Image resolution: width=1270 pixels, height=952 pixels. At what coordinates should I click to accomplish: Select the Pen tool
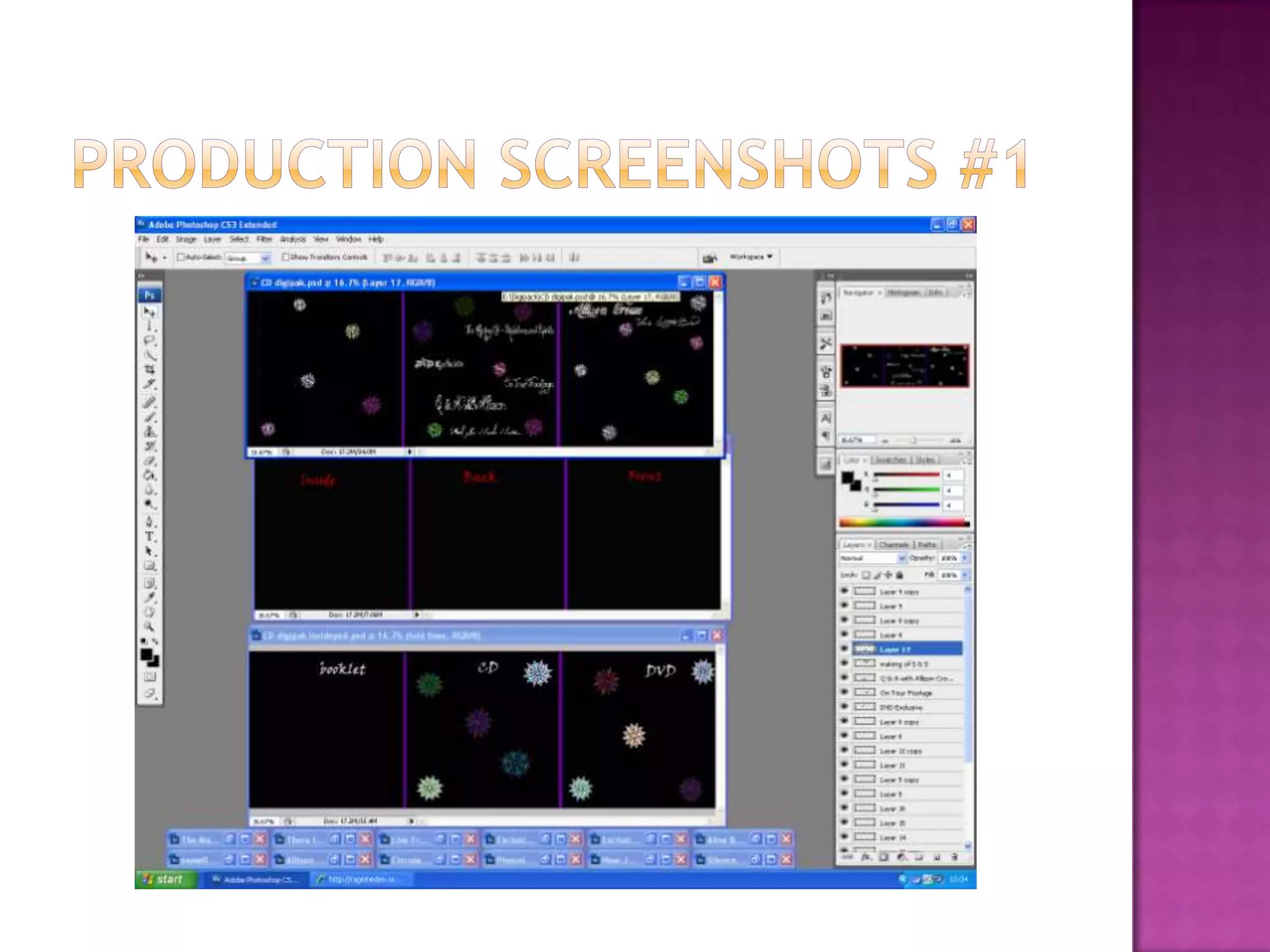149,522
